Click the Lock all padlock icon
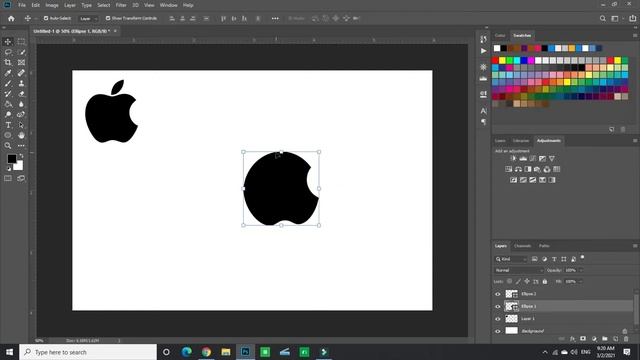Viewport: 640px width, 360px height. [544, 281]
